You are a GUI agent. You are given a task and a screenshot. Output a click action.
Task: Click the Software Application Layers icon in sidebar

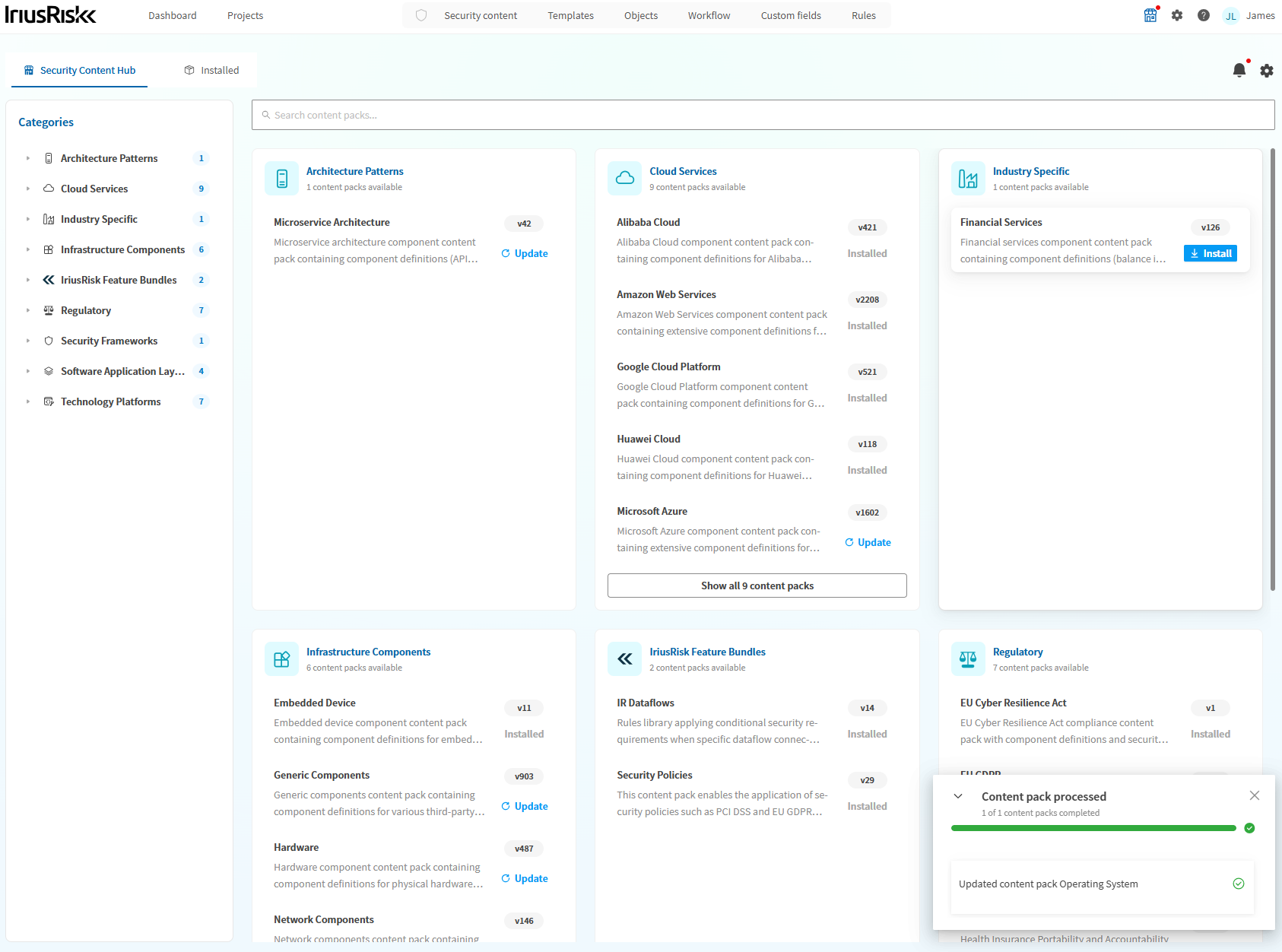tap(49, 371)
